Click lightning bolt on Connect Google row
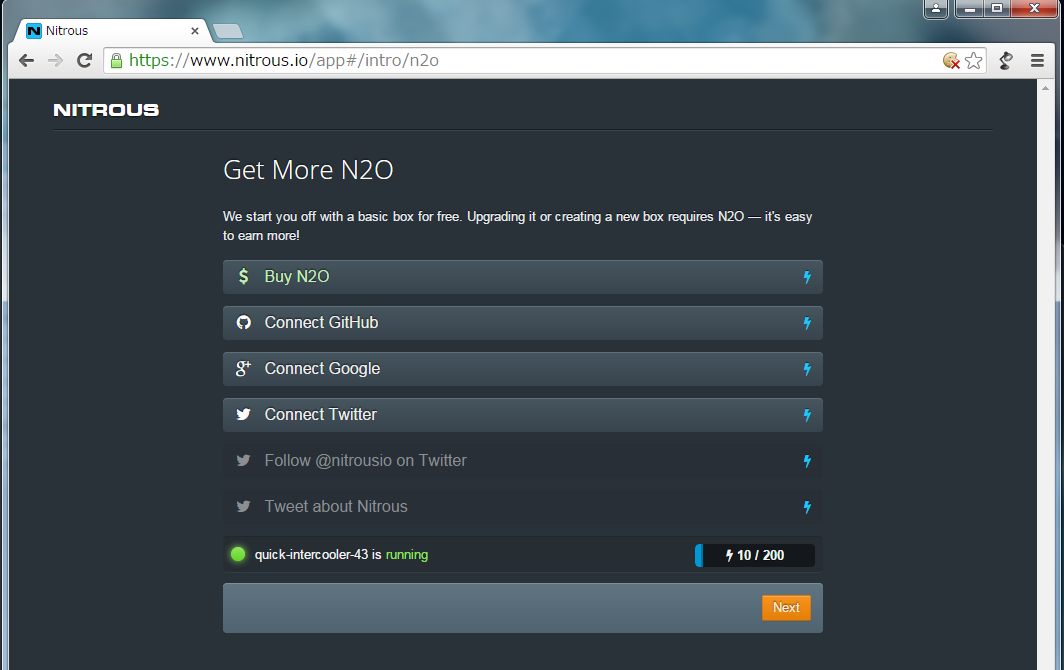This screenshot has height=670, width=1064. (x=807, y=369)
